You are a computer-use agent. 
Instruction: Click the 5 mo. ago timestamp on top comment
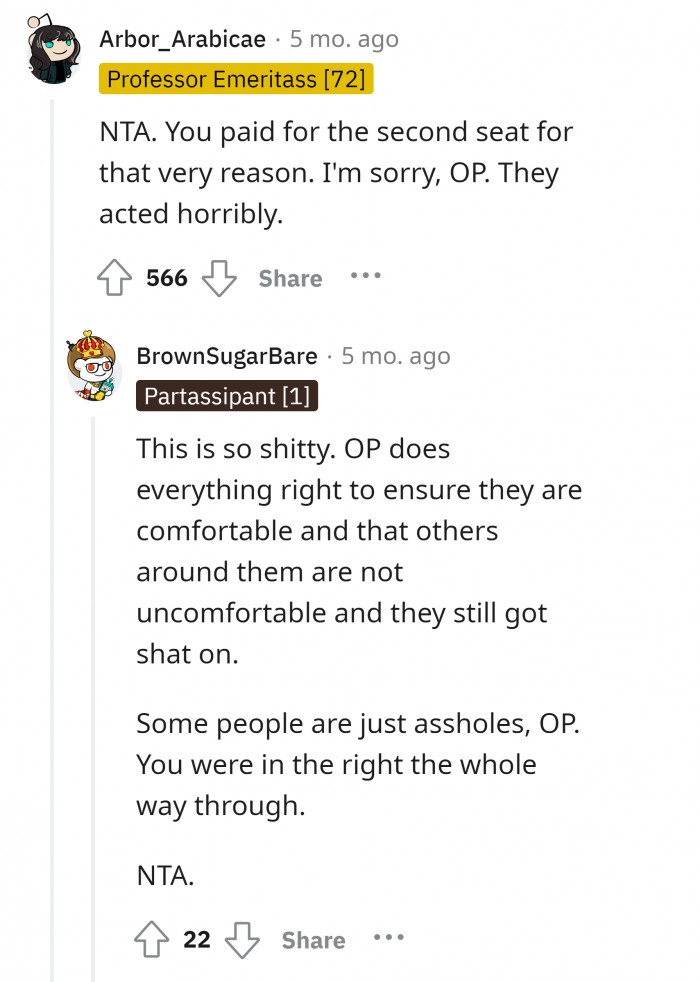[x=343, y=39]
